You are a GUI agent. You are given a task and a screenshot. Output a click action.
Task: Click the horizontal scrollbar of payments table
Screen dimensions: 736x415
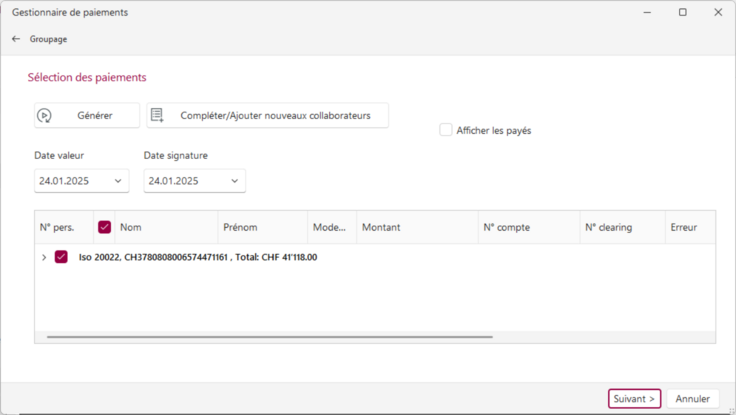pyautogui.click(x=270, y=337)
